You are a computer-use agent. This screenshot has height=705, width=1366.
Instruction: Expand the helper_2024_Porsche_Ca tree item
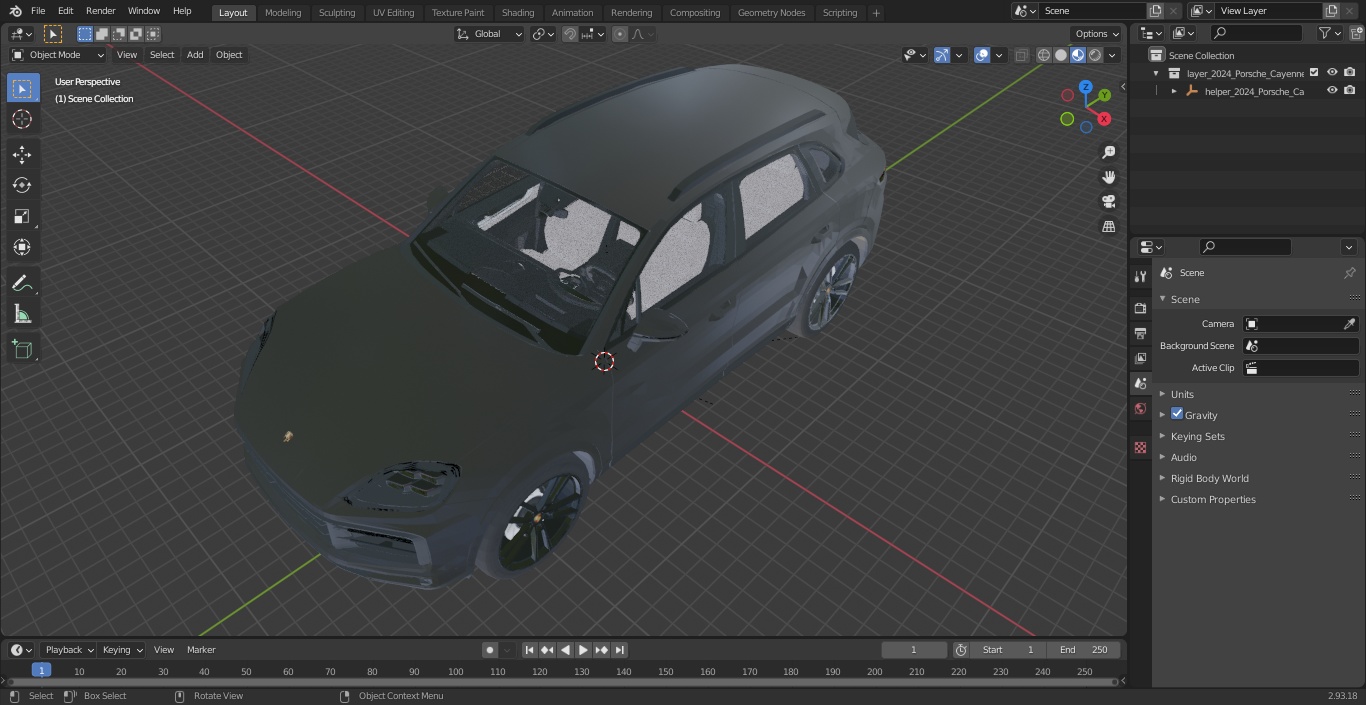[x=1174, y=91]
